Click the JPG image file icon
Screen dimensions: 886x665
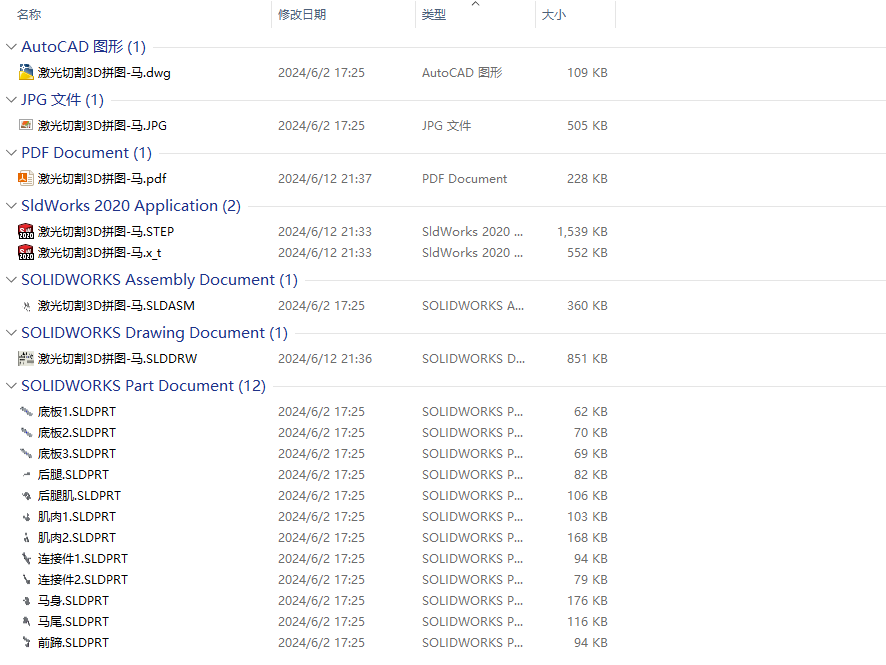[26, 125]
